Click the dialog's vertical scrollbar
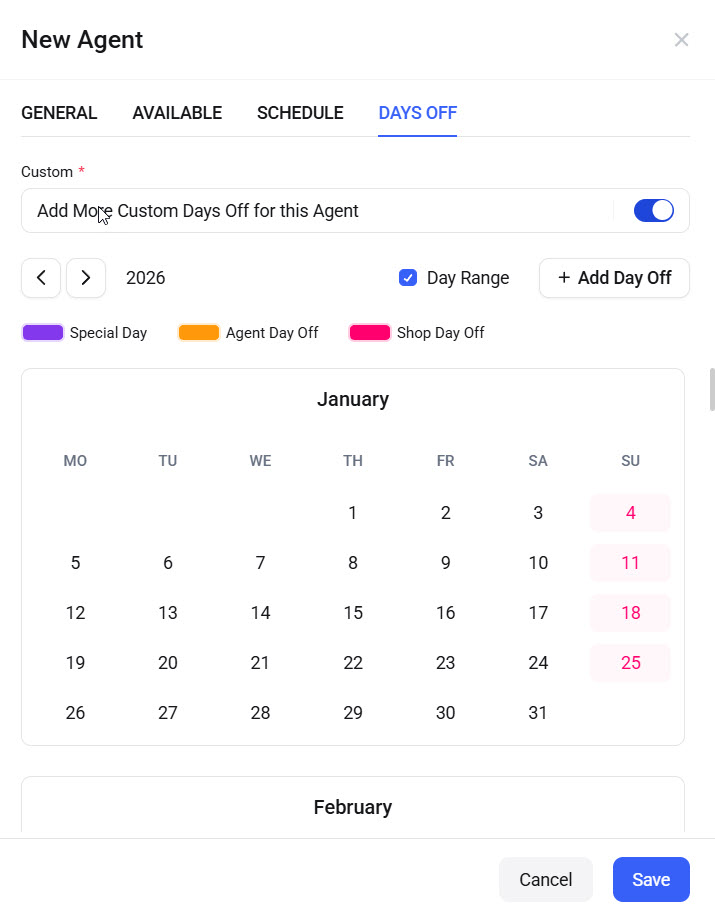 coord(711,390)
